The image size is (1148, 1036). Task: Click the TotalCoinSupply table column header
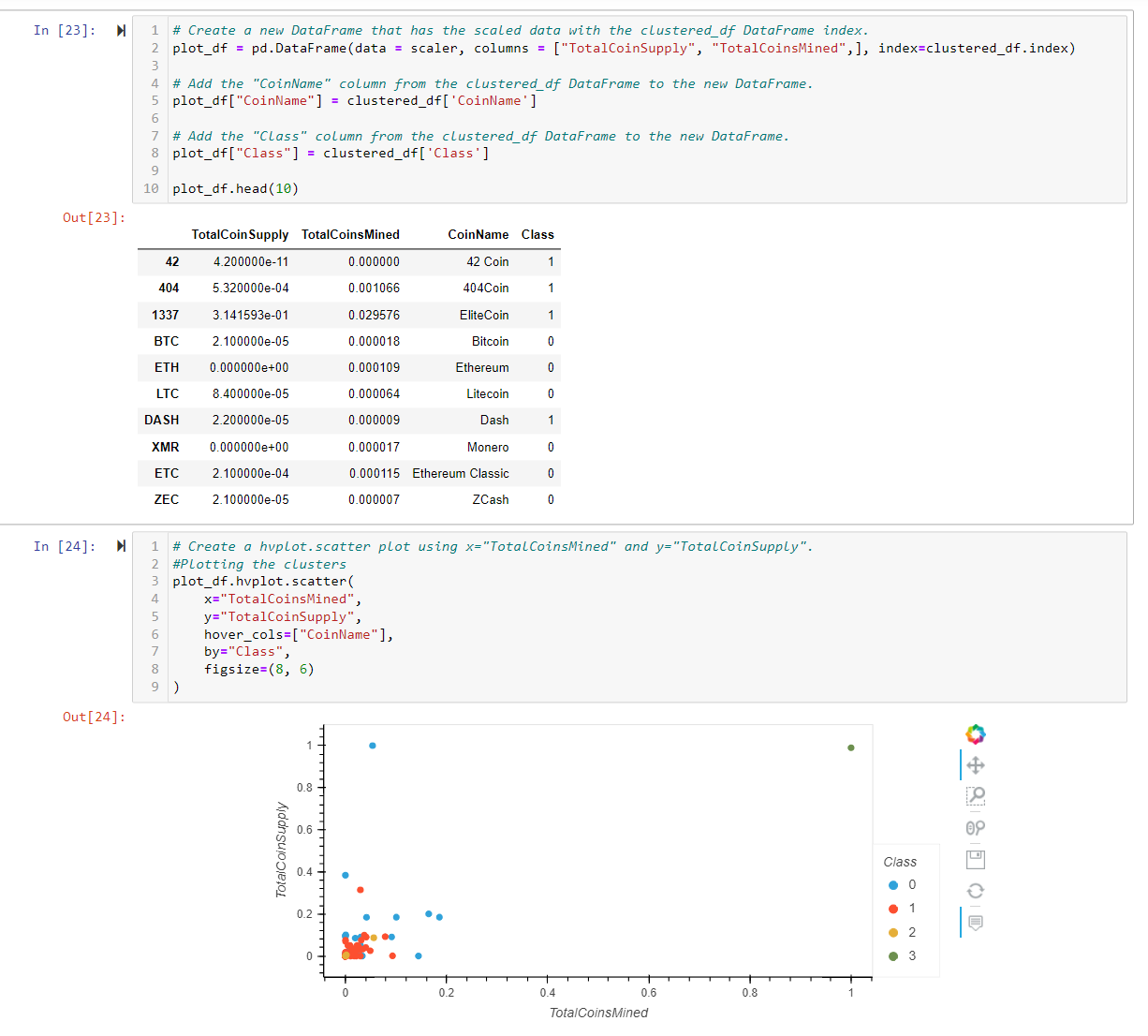point(240,235)
